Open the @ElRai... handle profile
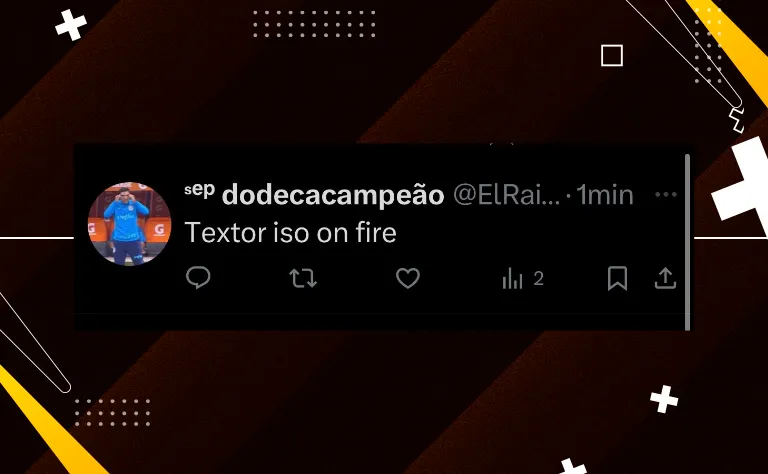 pyautogui.click(x=506, y=195)
